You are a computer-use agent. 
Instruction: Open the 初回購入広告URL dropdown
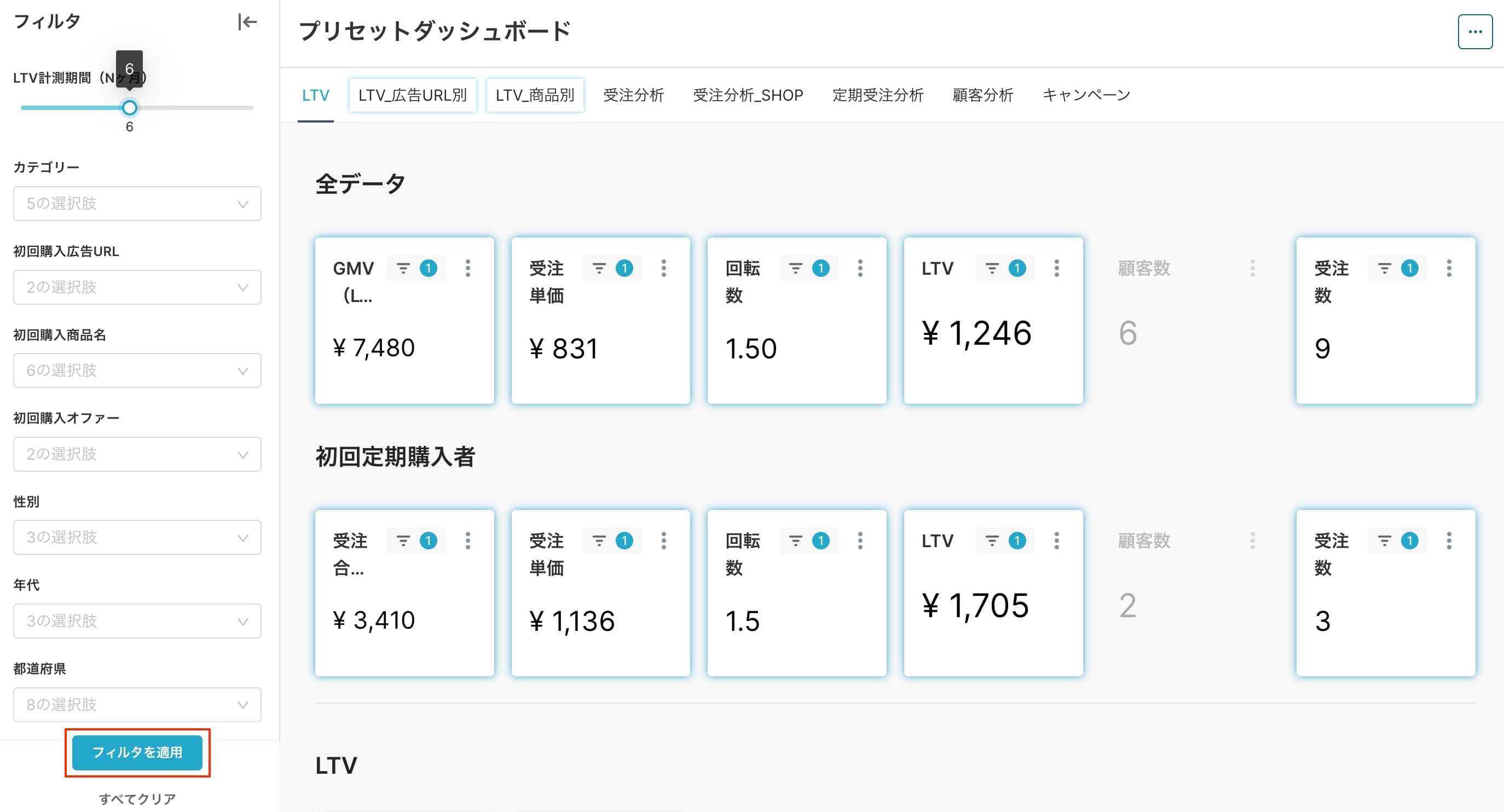[137, 287]
